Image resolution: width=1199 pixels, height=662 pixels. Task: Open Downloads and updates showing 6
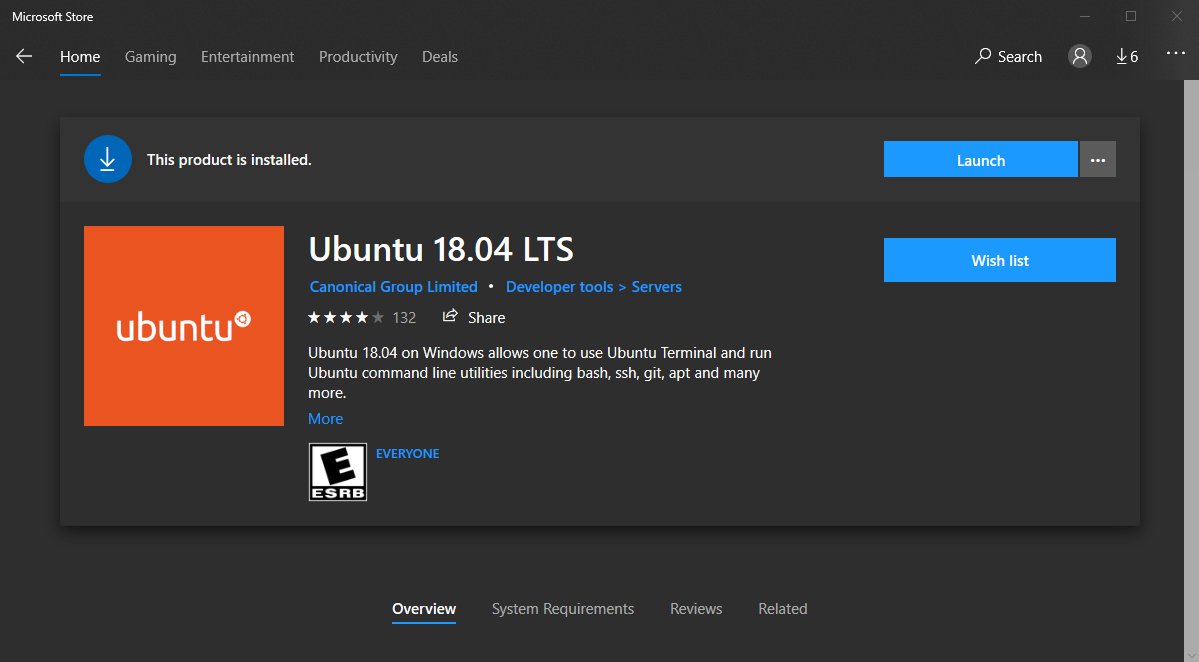click(x=1127, y=57)
